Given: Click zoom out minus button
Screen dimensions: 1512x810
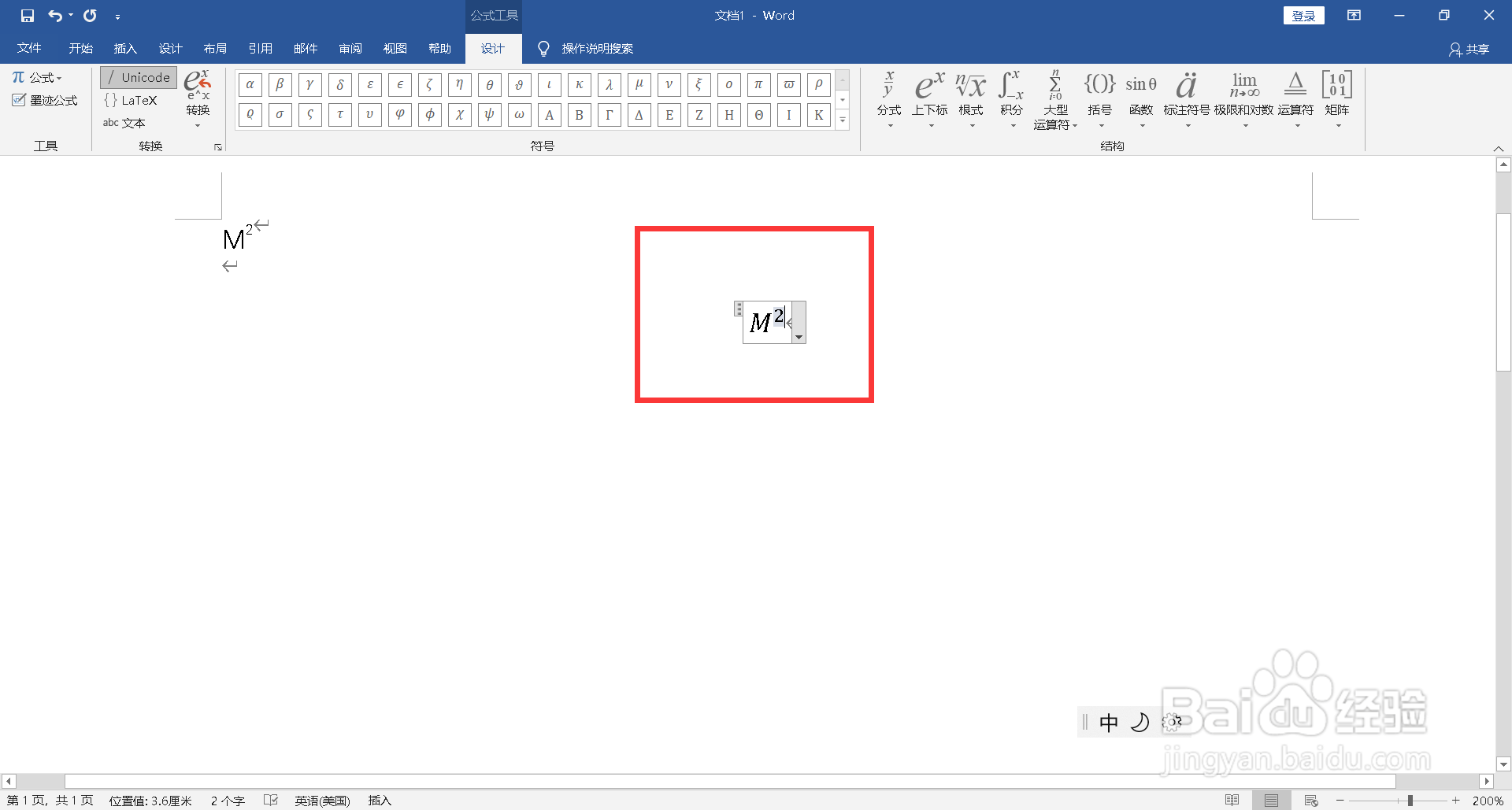Looking at the screenshot, I should pos(1340,801).
